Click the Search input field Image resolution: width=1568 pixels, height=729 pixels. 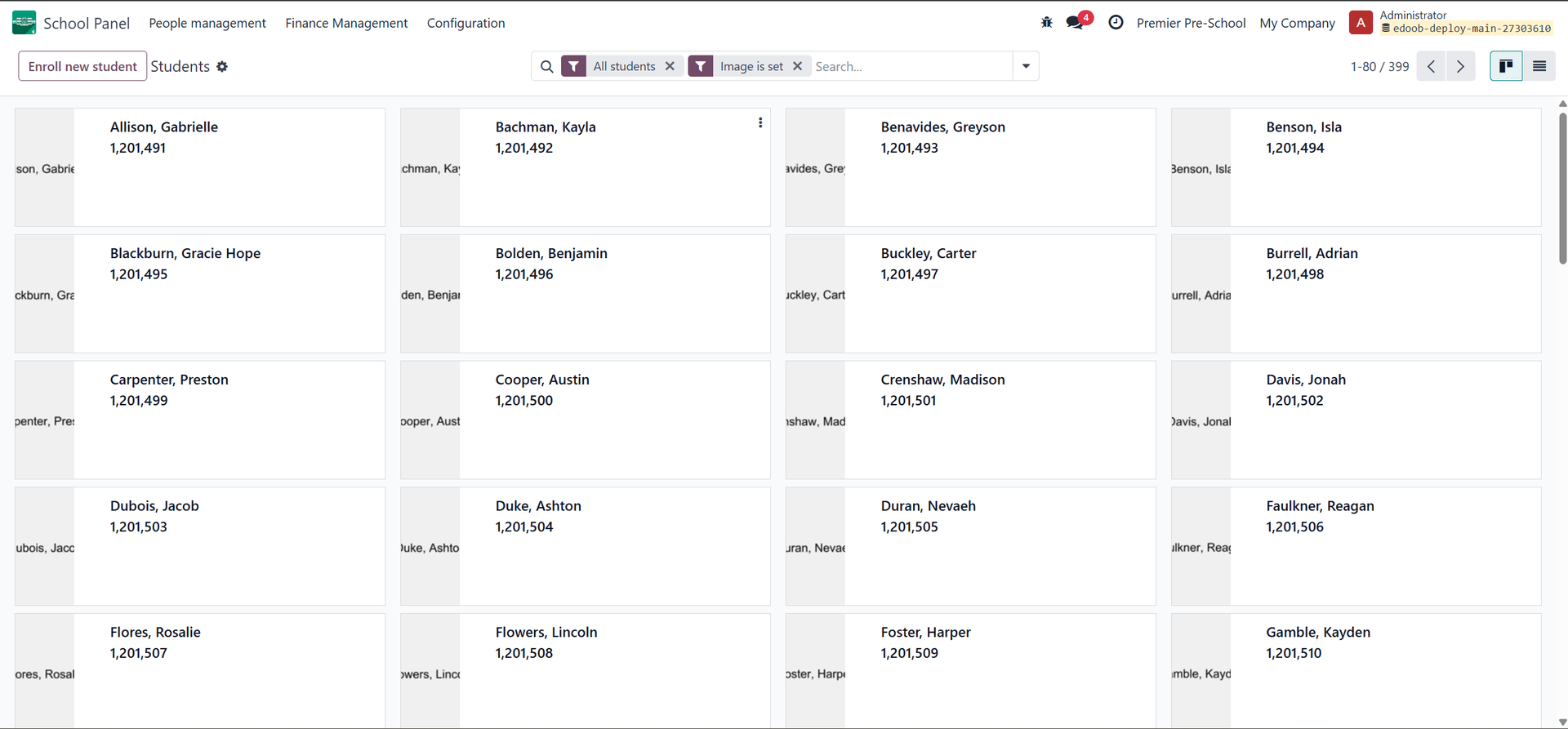(911, 66)
